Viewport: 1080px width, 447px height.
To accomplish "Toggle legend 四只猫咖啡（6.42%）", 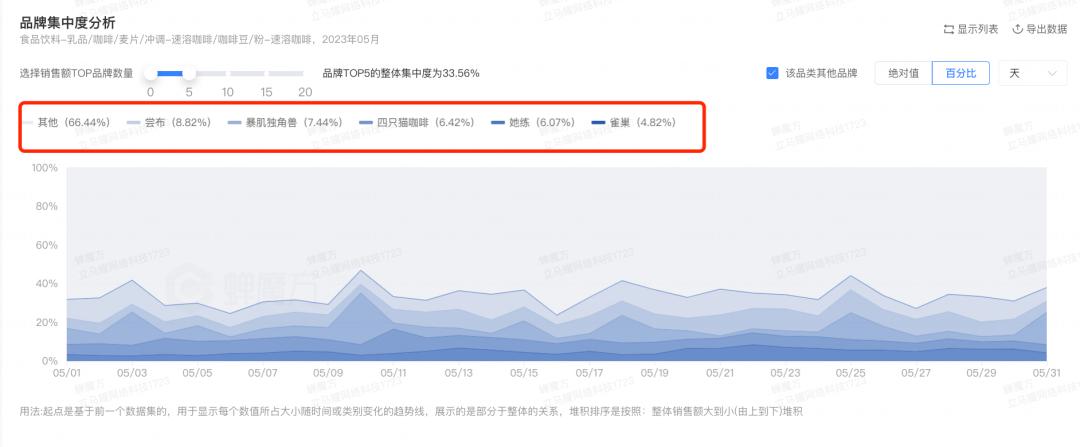I will click(x=417, y=123).
